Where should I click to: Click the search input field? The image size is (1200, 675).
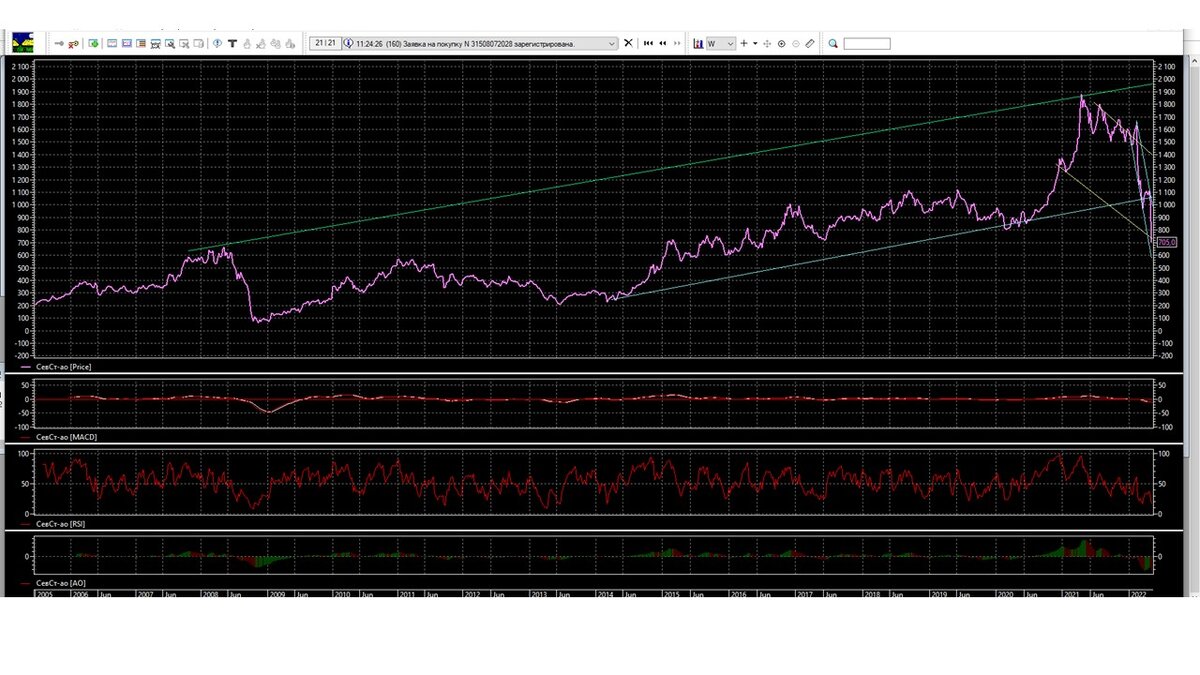[x=867, y=43]
